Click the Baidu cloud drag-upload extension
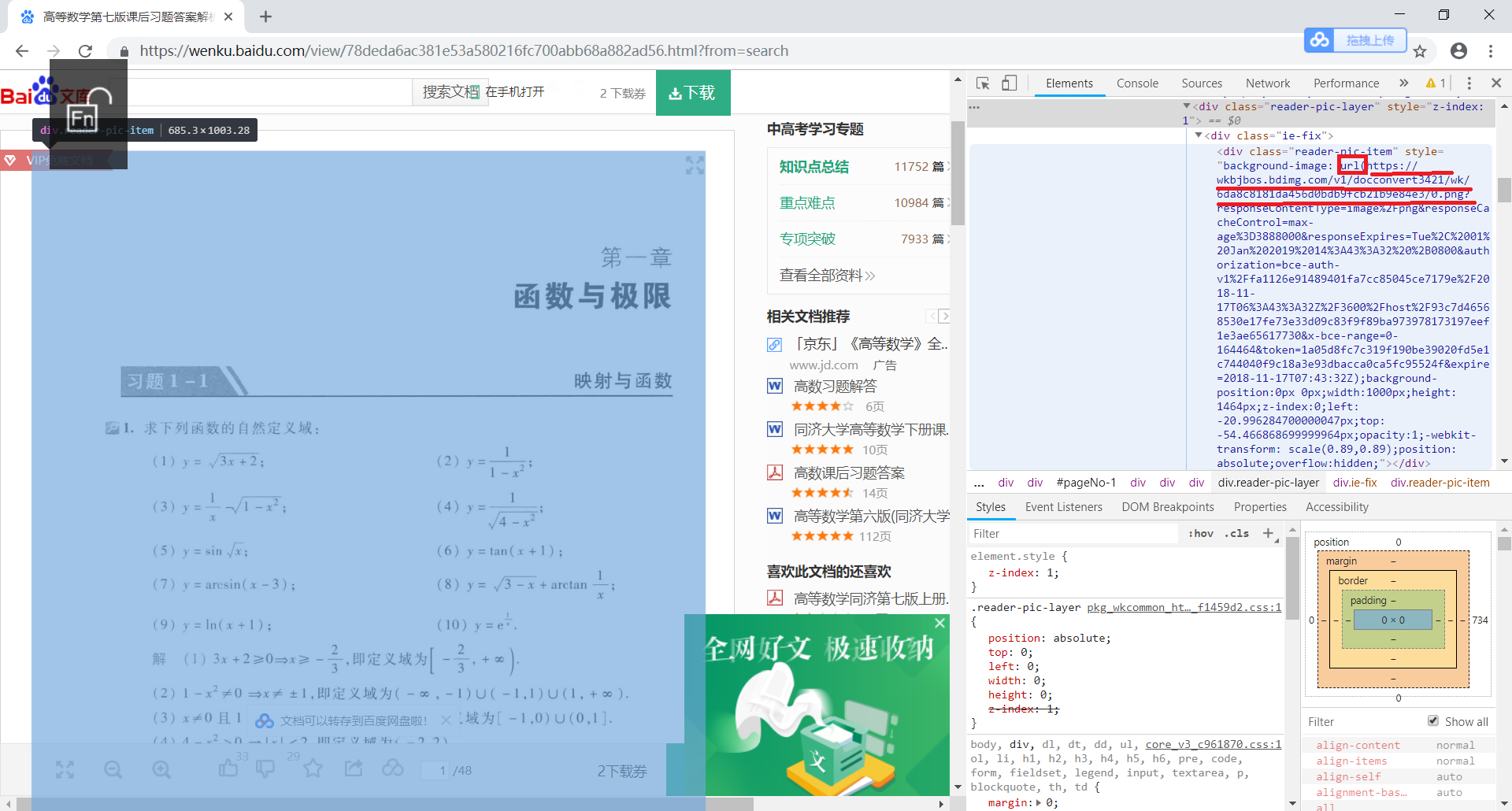The height and width of the screenshot is (811, 1512). [1355, 40]
